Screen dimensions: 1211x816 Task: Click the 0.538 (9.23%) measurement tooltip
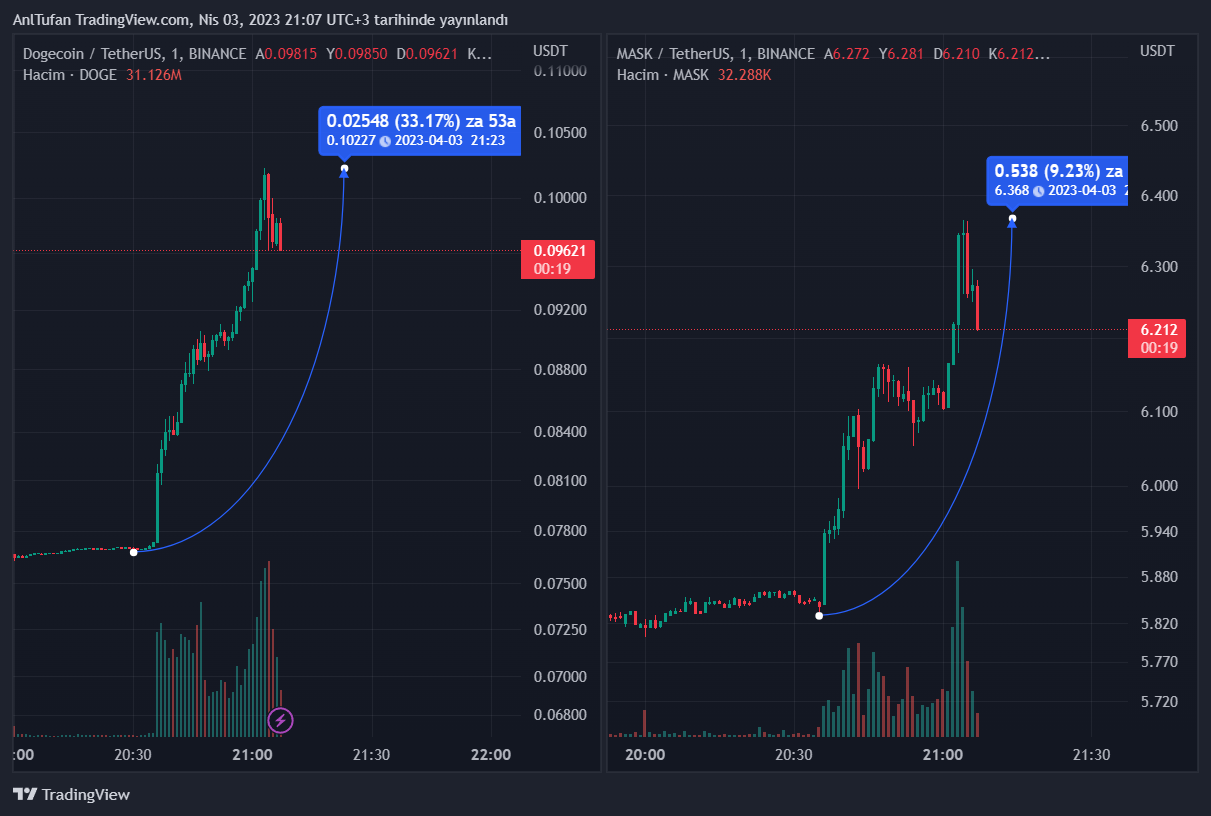pyautogui.click(x=1057, y=170)
